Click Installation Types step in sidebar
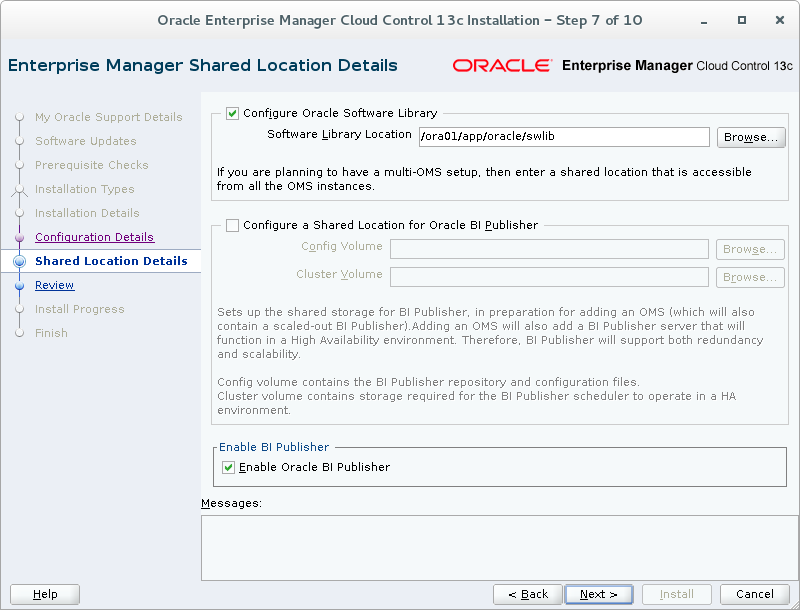The height and width of the screenshot is (610, 800). [85, 189]
